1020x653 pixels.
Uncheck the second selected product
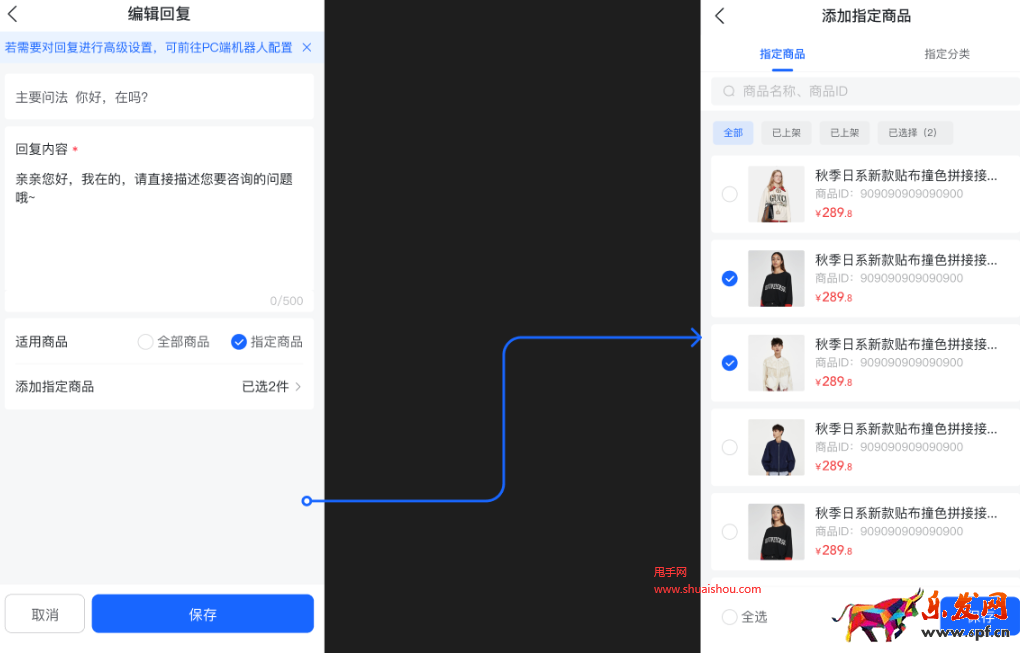pyautogui.click(x=729, y=279)
